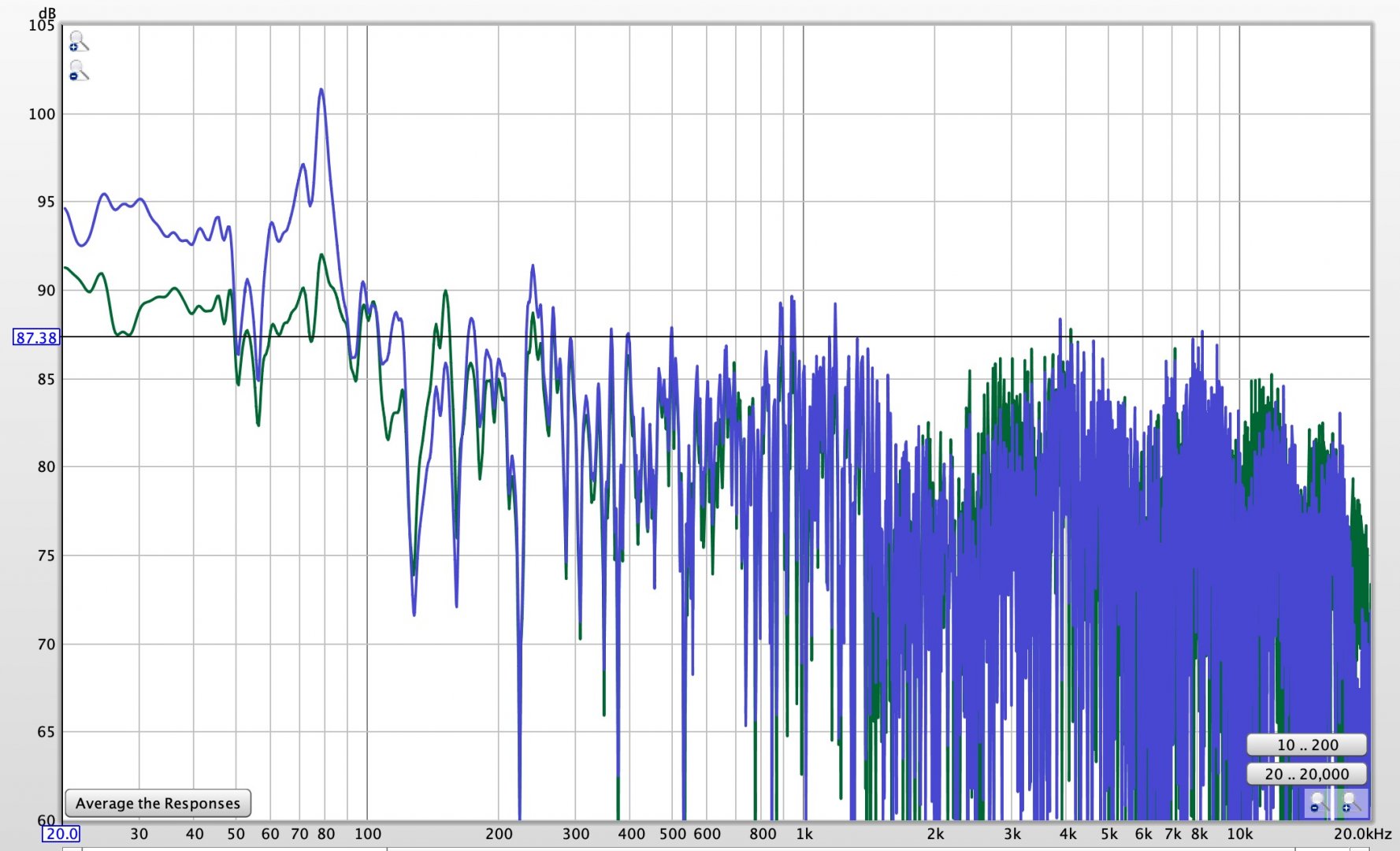Click the 20.0 frequency cursor readout box
The width and height of the screenshot is (1400, 851).
coord(61,834)
